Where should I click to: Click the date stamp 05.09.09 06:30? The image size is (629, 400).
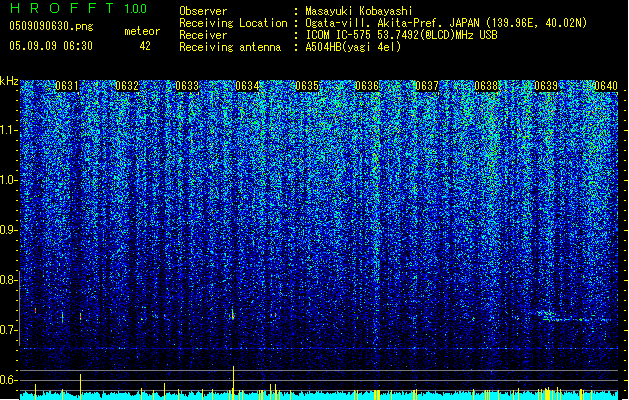51,46
